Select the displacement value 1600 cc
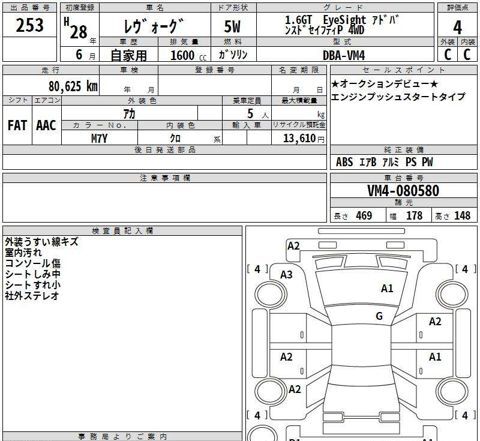 (x=188, y=55)
